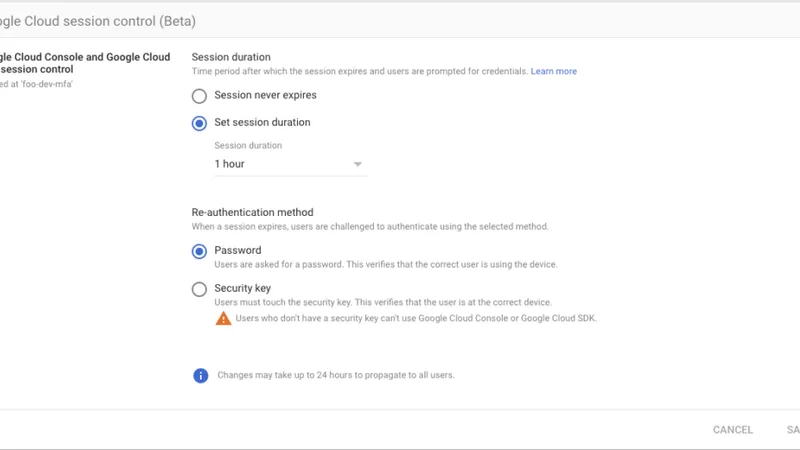
Task: Open the Session duration 1 hour dropdown
Action: tap(290, 164)
